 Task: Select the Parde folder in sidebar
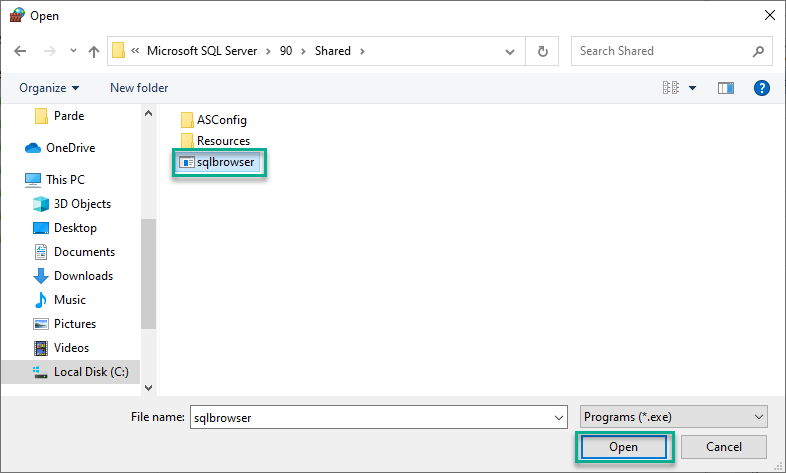[x=69, y=116]
